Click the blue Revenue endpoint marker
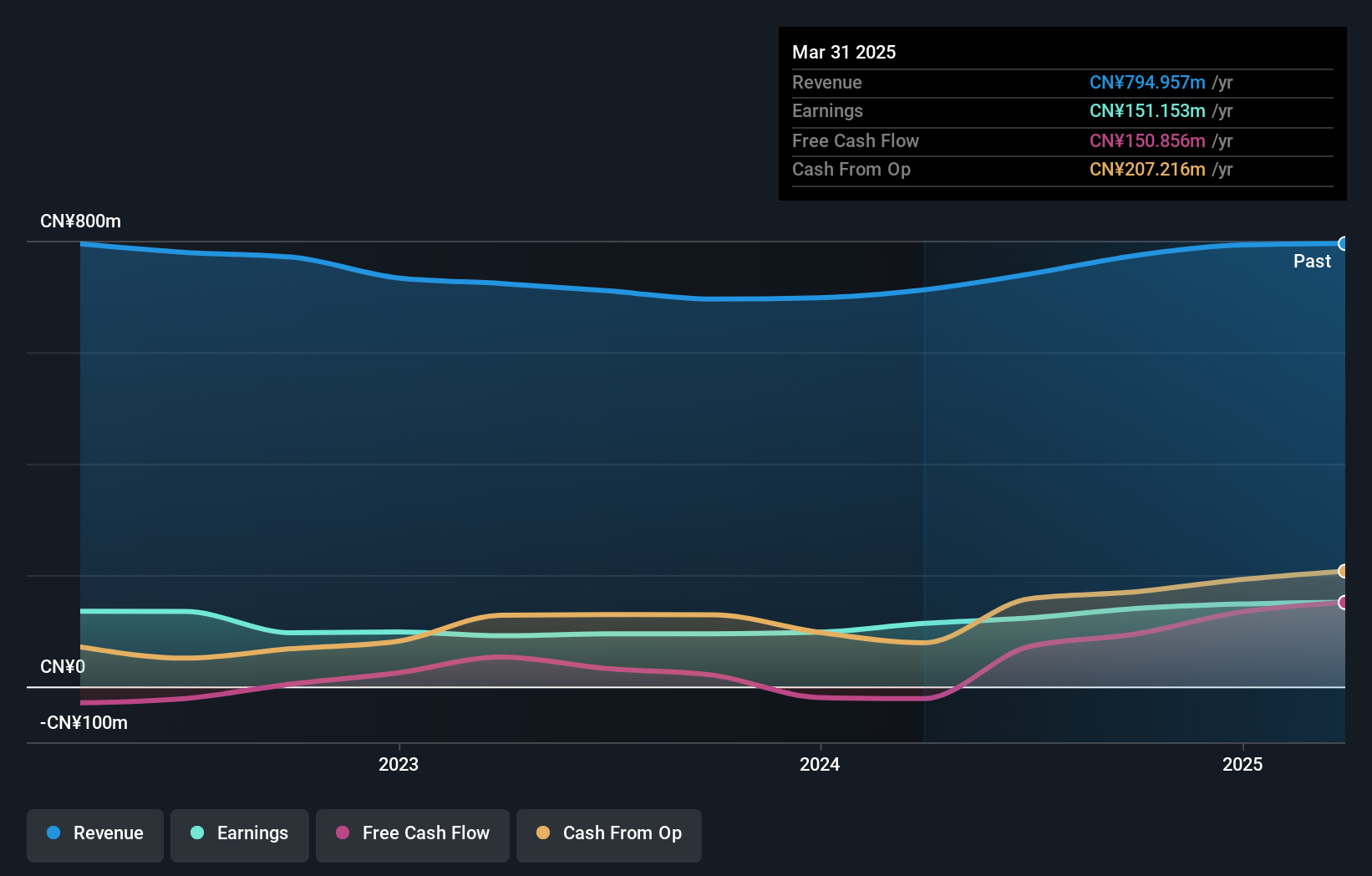The image size is (1372, 876). [x=1343, y=244]
